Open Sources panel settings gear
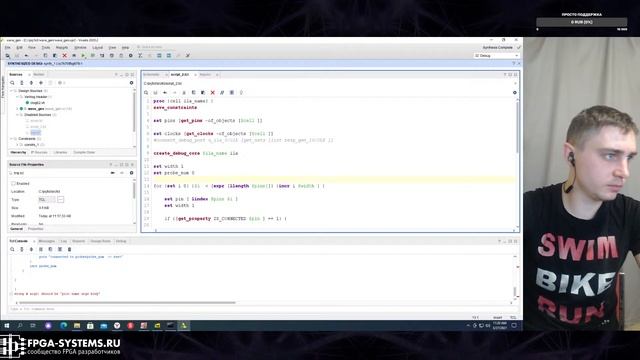This screenshot has height=360, width=640. click(x=131, y=83)
